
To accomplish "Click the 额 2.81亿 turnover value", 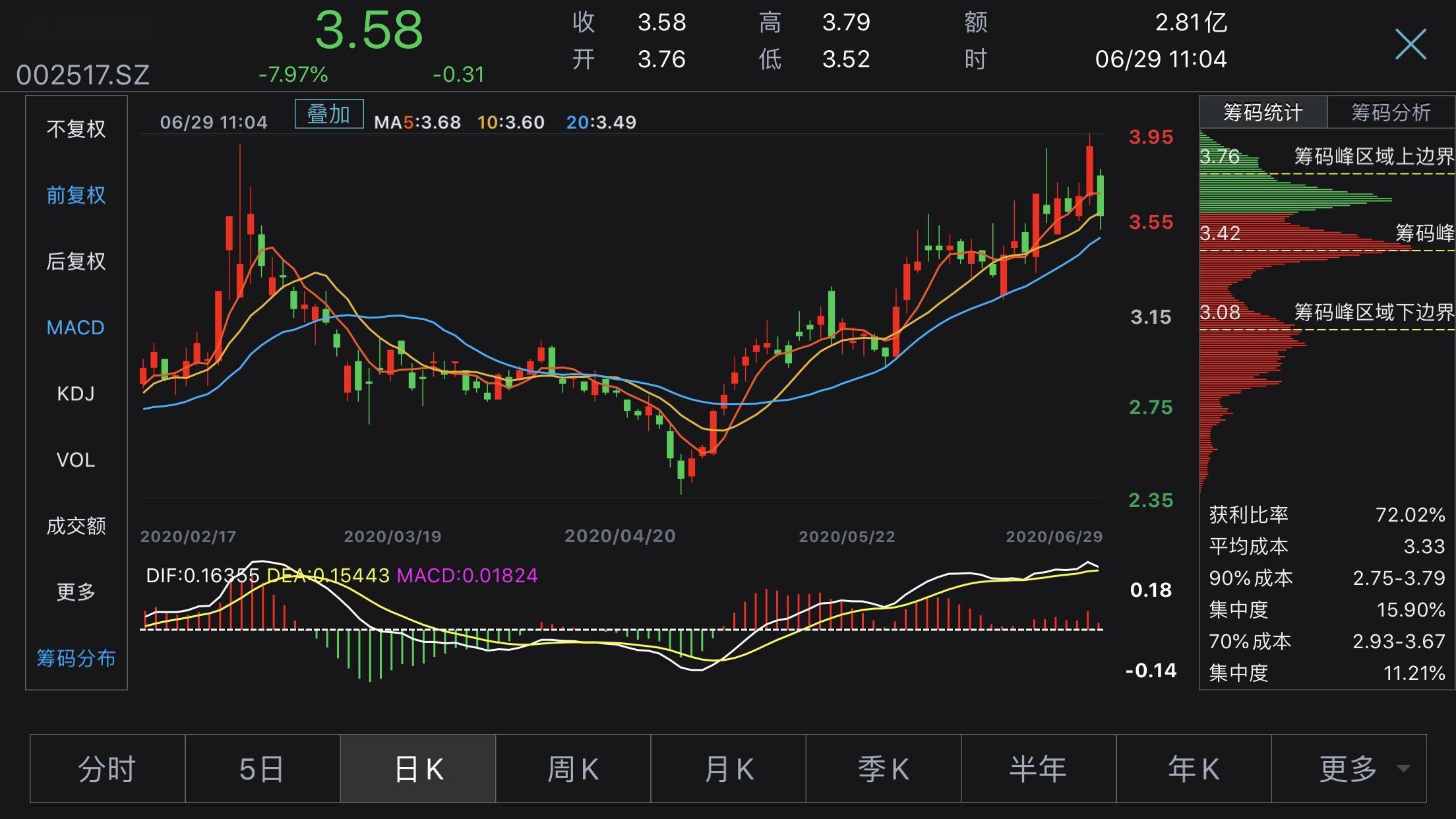I will 1191,23.
